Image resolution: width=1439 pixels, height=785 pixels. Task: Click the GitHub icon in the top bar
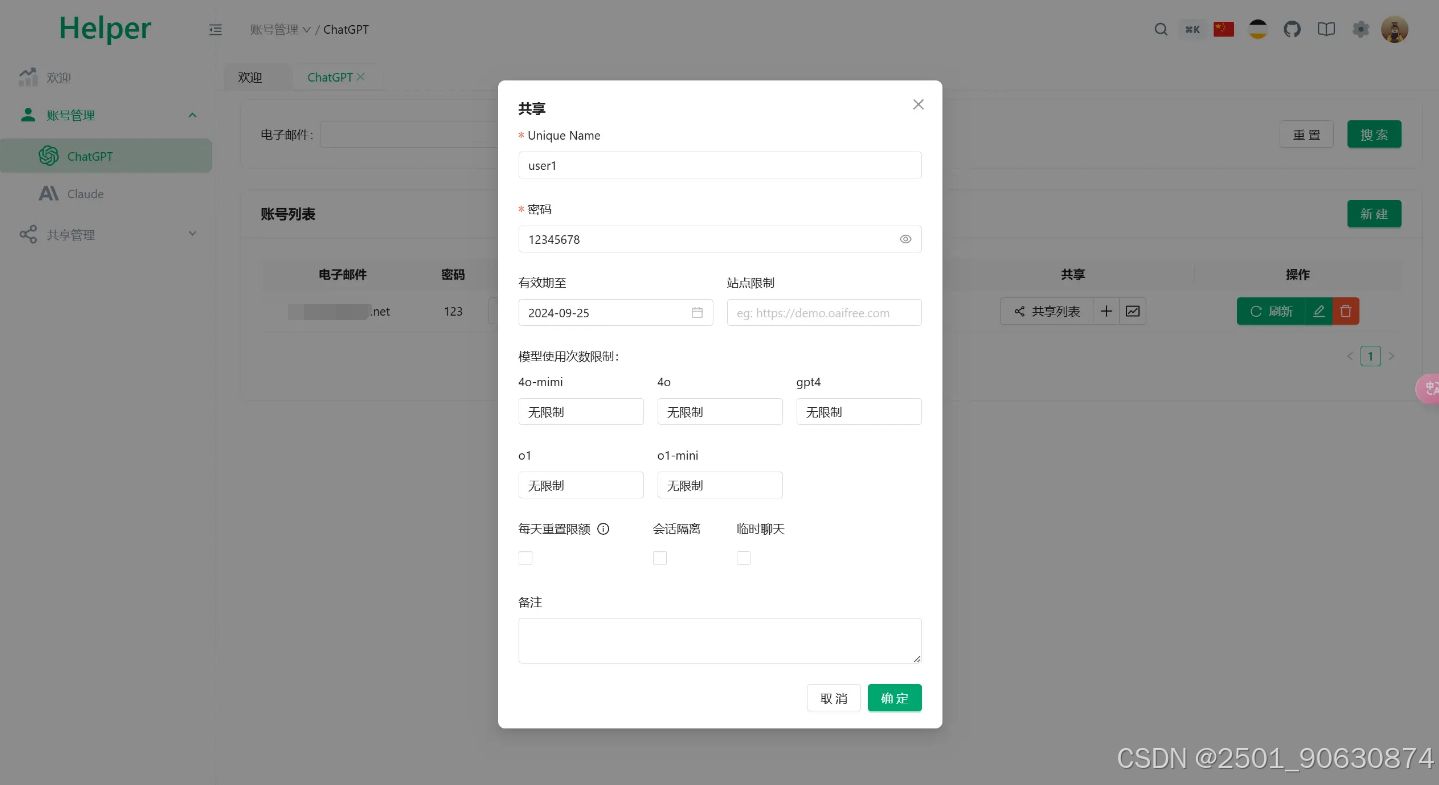[x=1291, y=29]
